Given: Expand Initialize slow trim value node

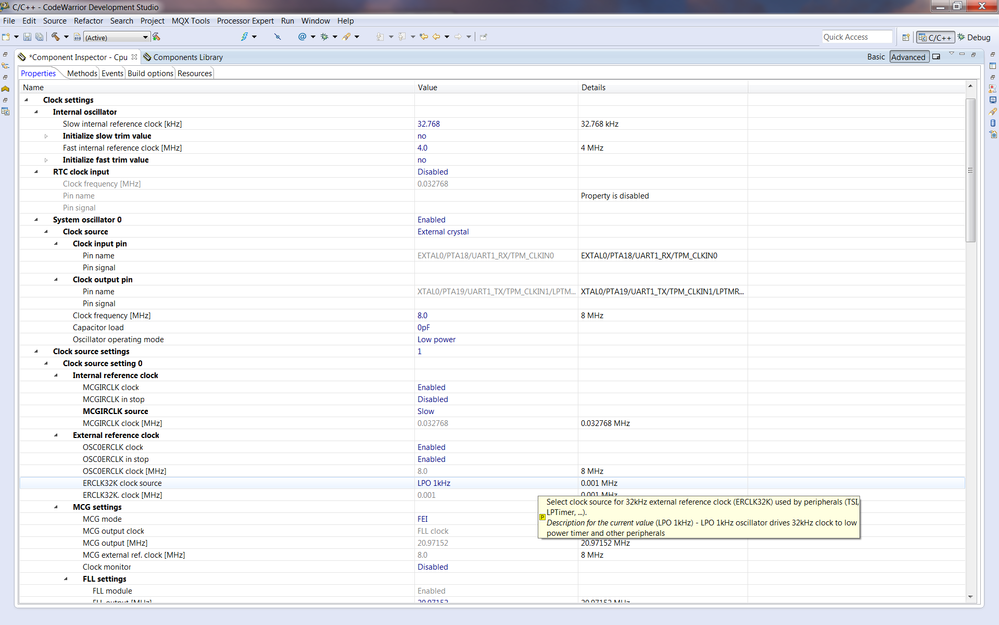Looking at the screenshot, I should pyautogui.click(x=46, y=136).
